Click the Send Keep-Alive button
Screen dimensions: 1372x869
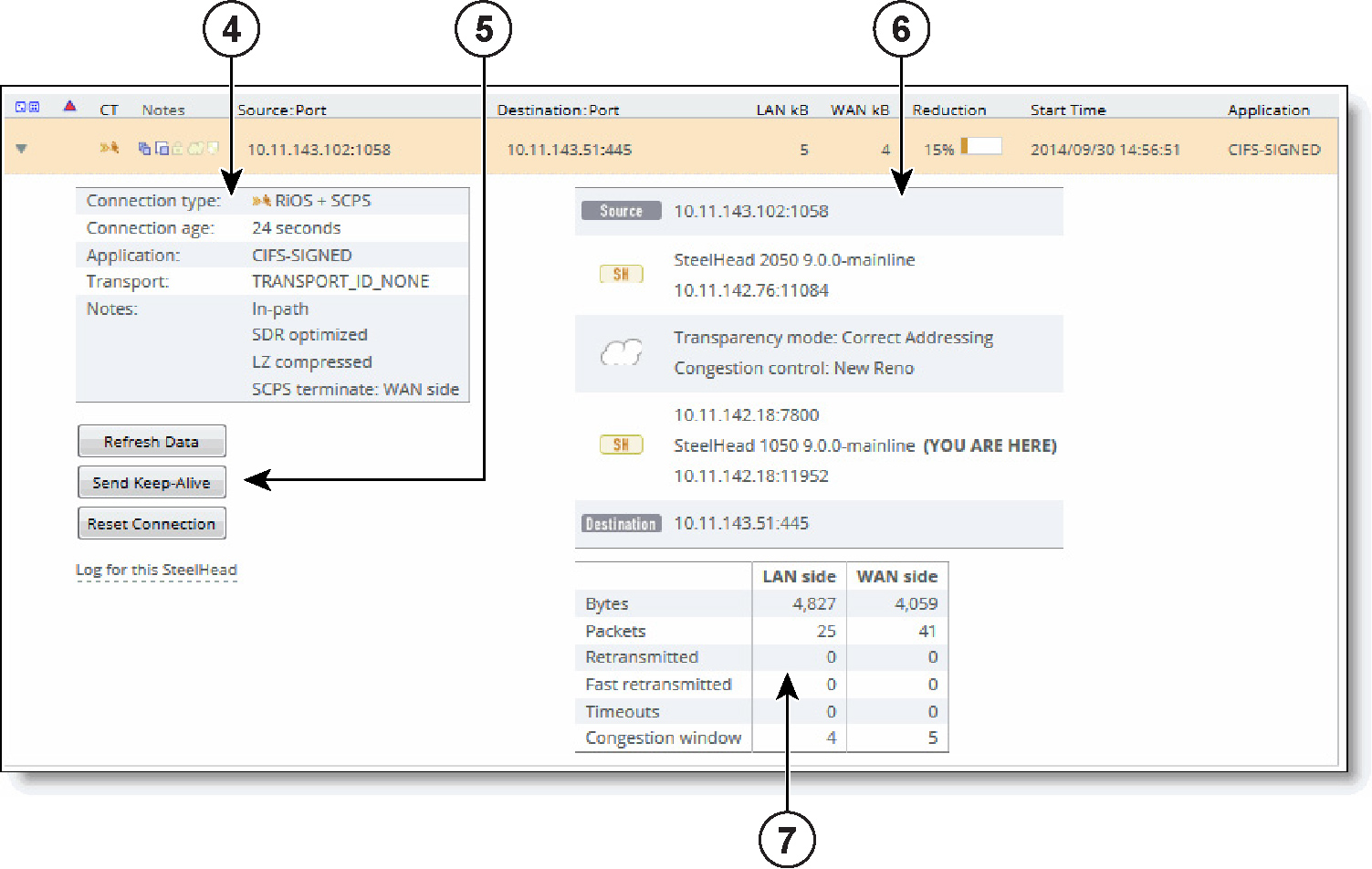(152, 482)
